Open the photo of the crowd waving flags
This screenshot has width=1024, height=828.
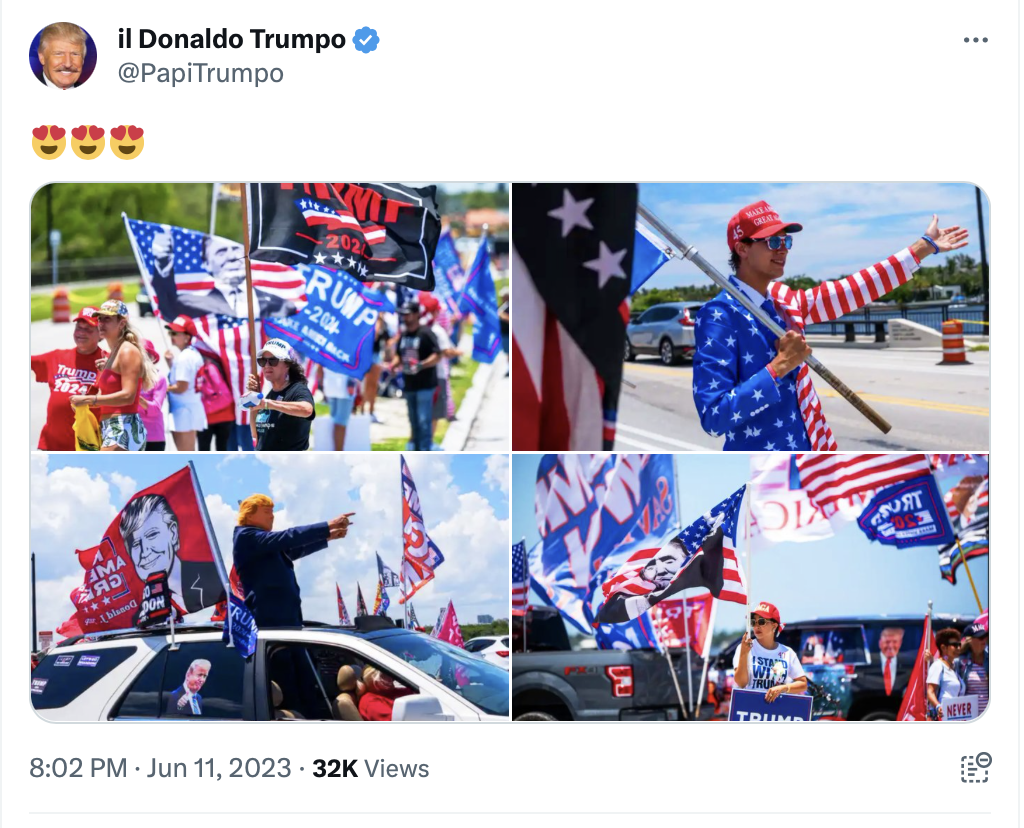click(270, 317)
